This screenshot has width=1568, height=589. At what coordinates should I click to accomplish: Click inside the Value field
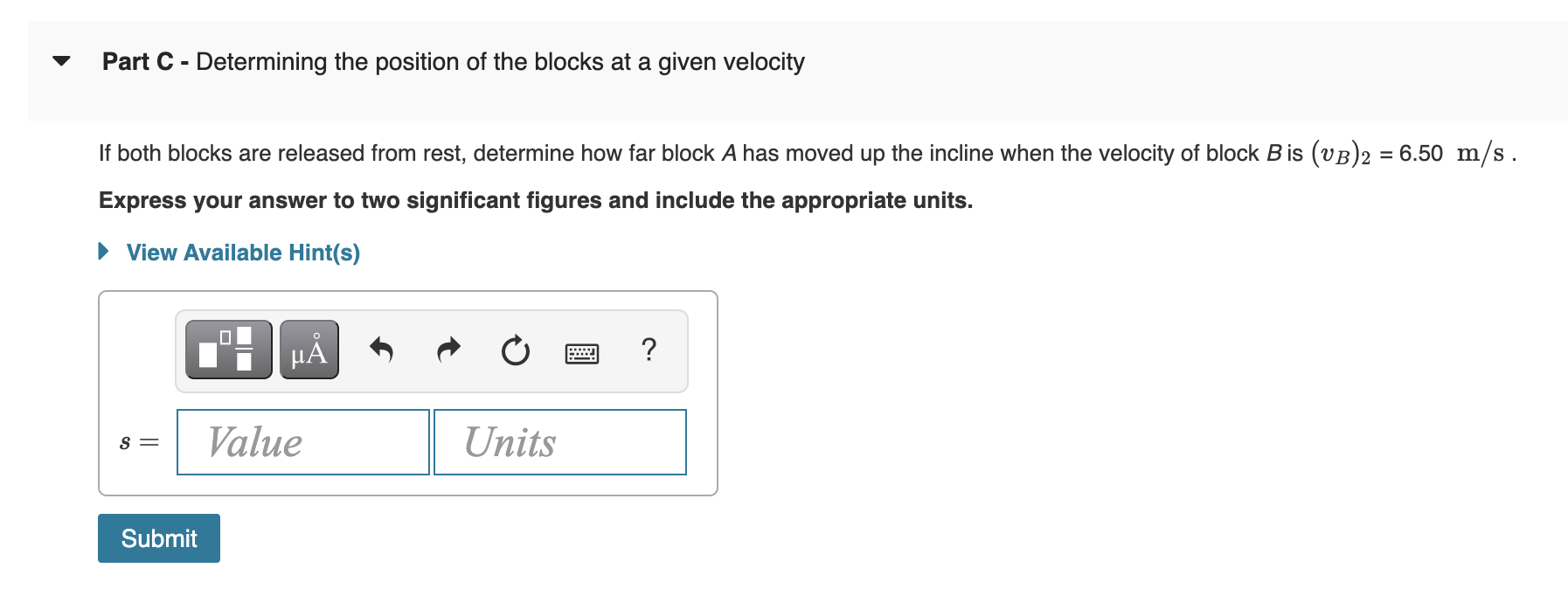[302, 441]
